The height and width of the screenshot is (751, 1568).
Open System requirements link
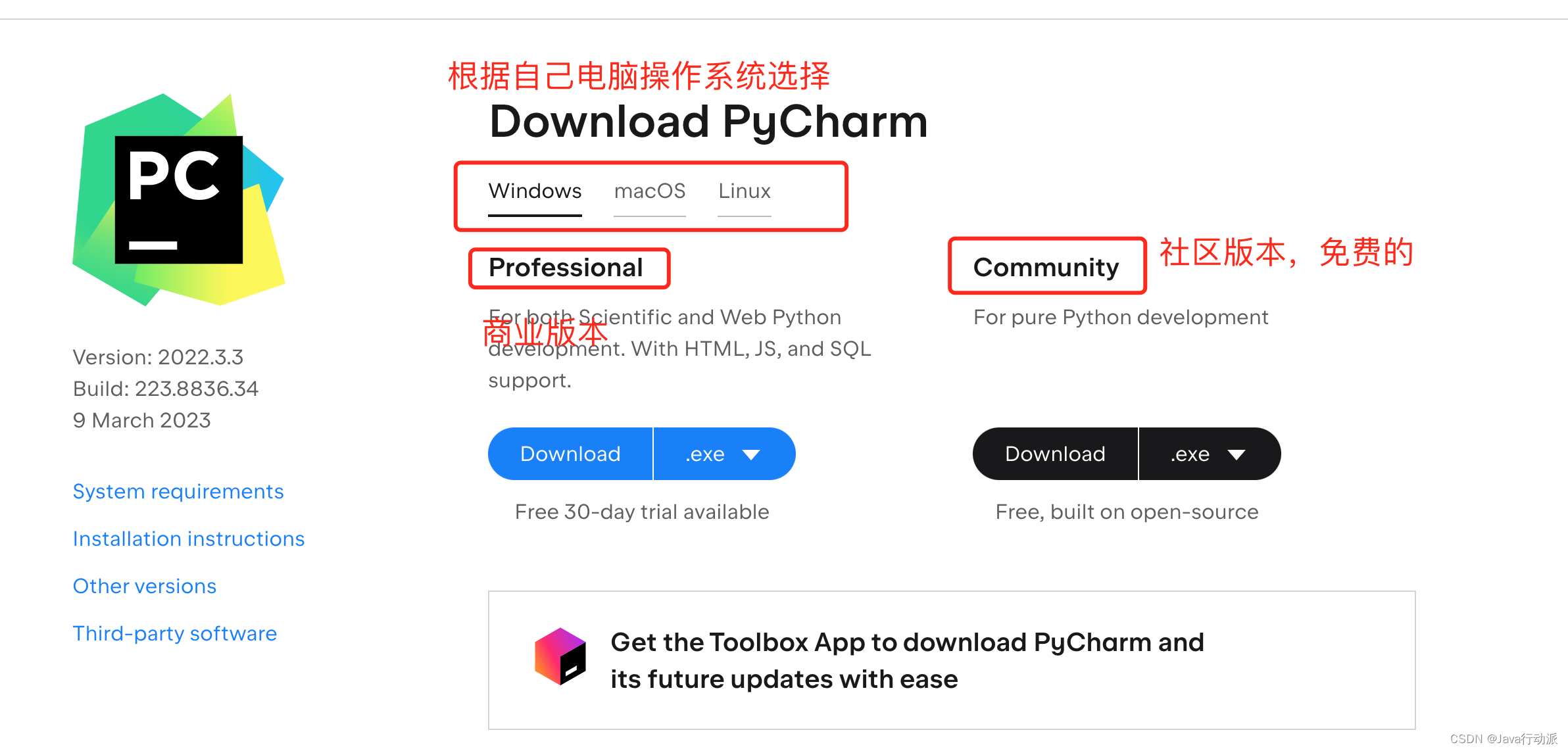coord(178,491)
